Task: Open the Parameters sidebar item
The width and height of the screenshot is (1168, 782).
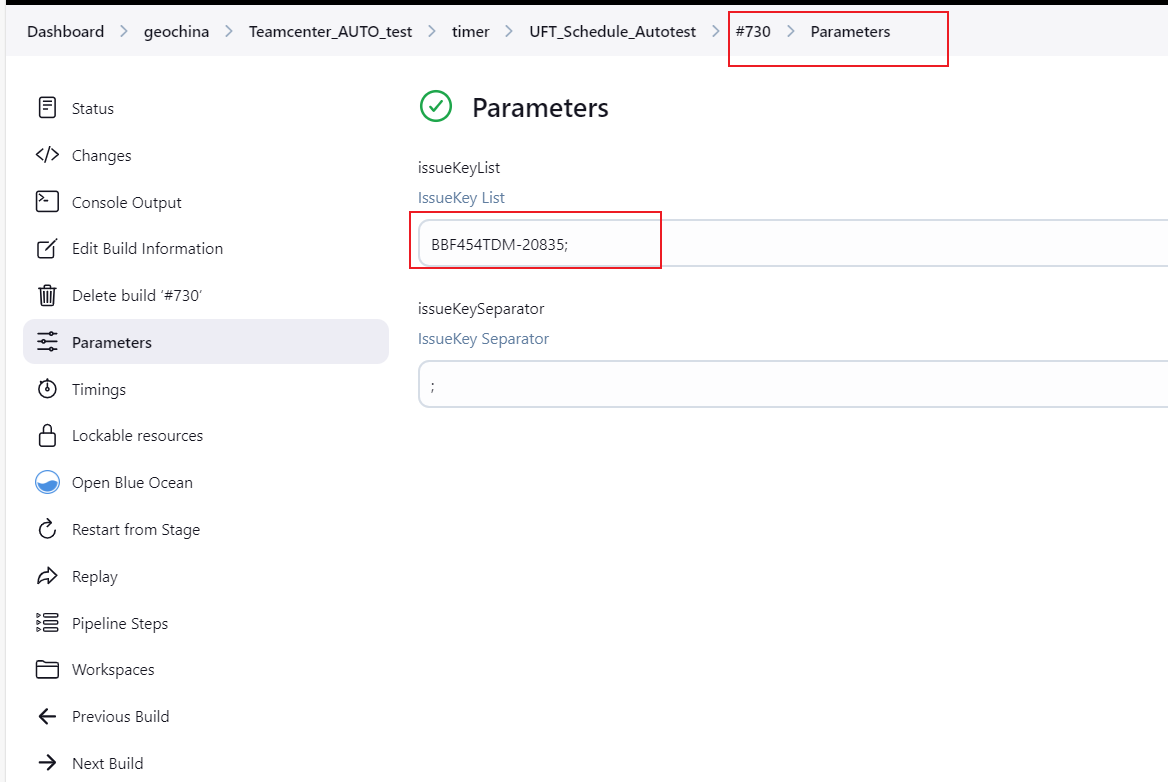Action: tap(111, 342)
